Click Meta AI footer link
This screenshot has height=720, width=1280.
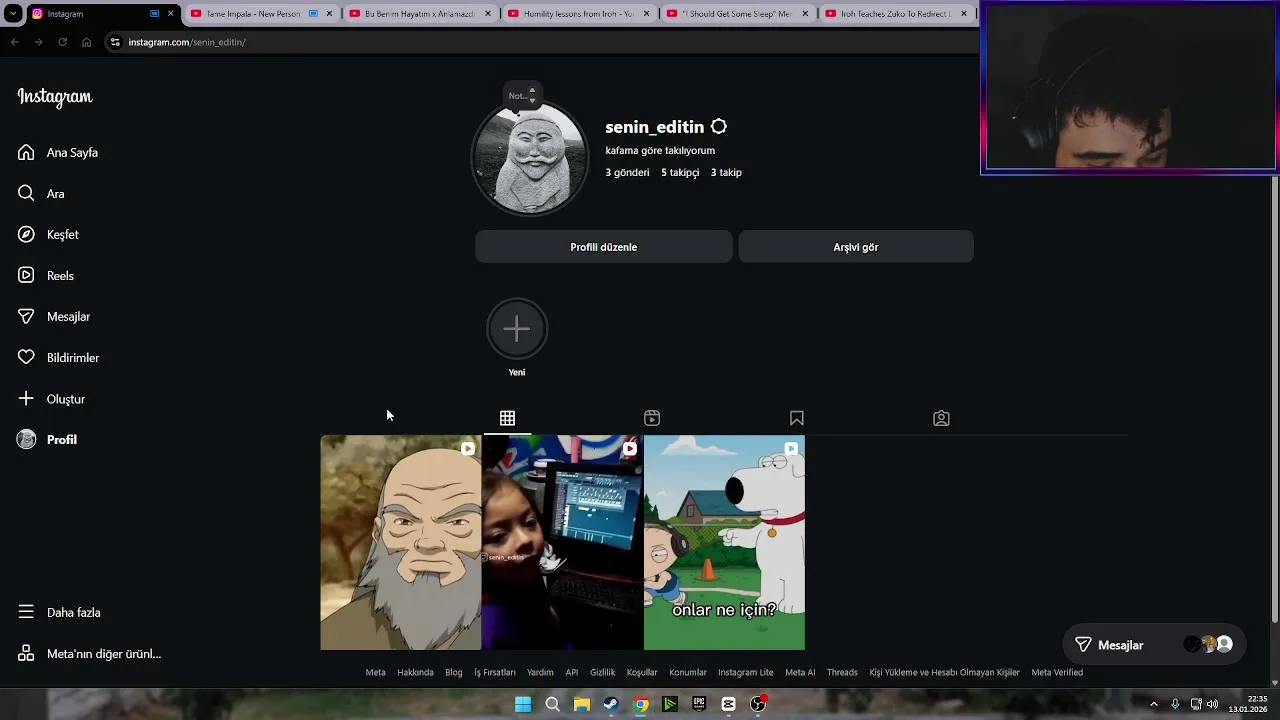click(x=800, y=672)
